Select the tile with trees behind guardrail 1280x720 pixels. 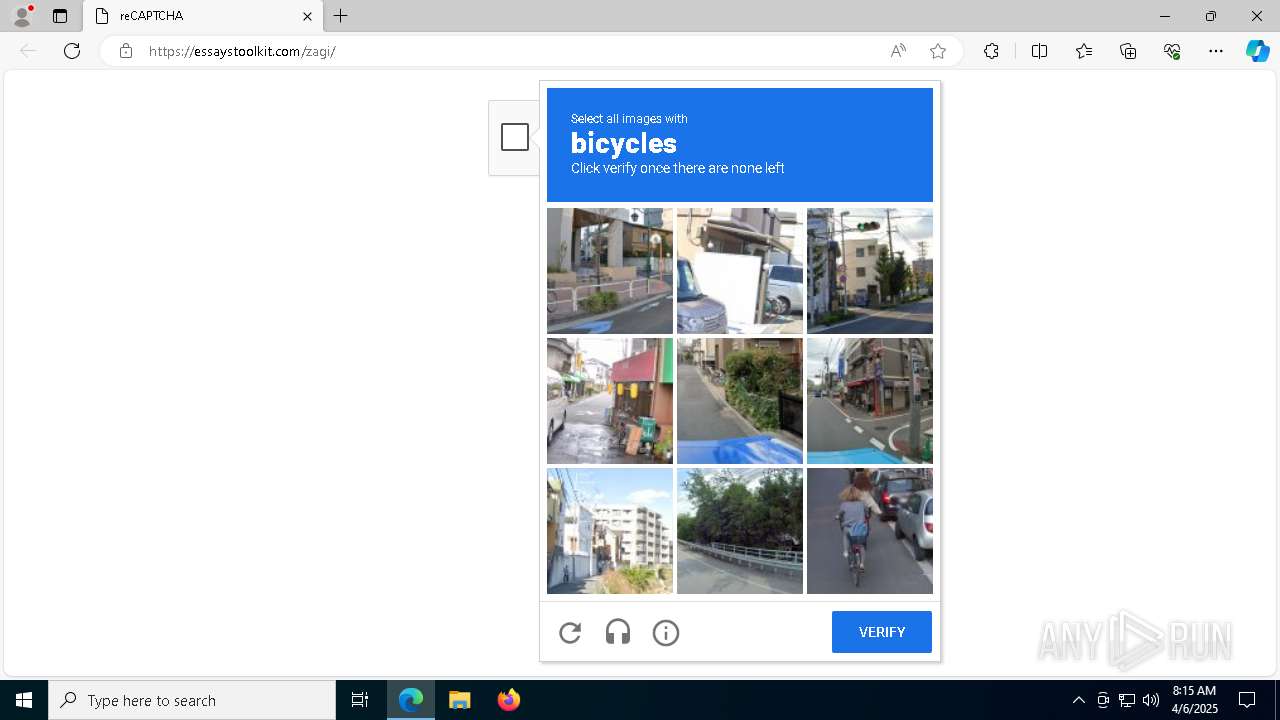coord(740,531)
